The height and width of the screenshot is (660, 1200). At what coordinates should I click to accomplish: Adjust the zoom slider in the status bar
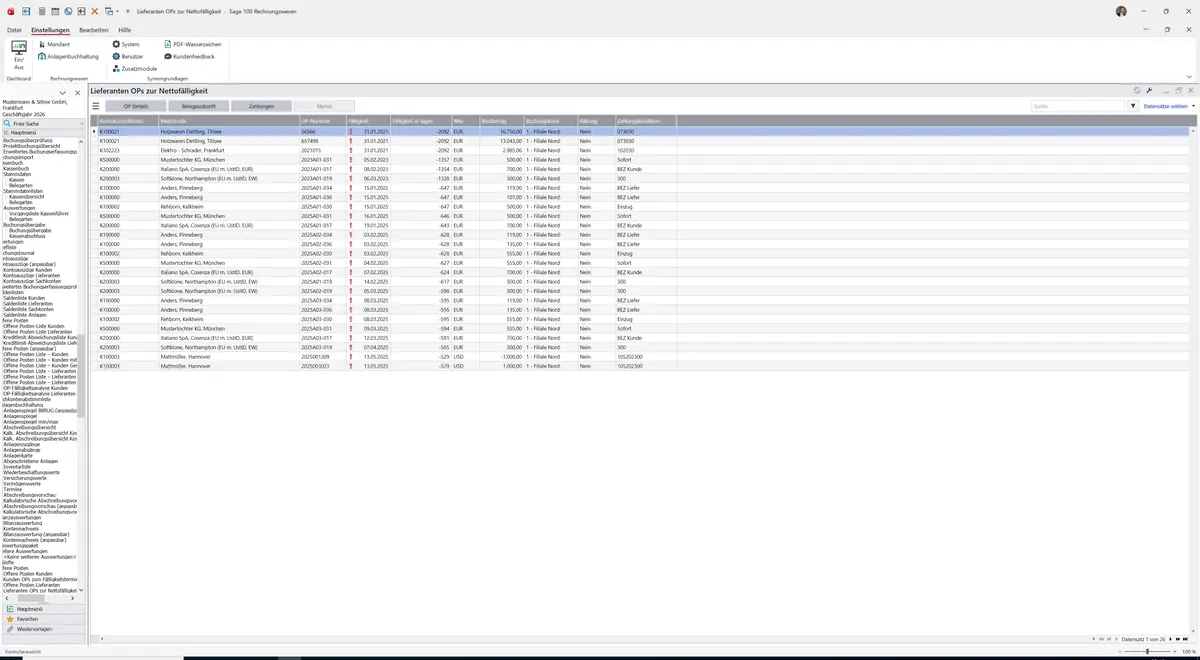1148,651
